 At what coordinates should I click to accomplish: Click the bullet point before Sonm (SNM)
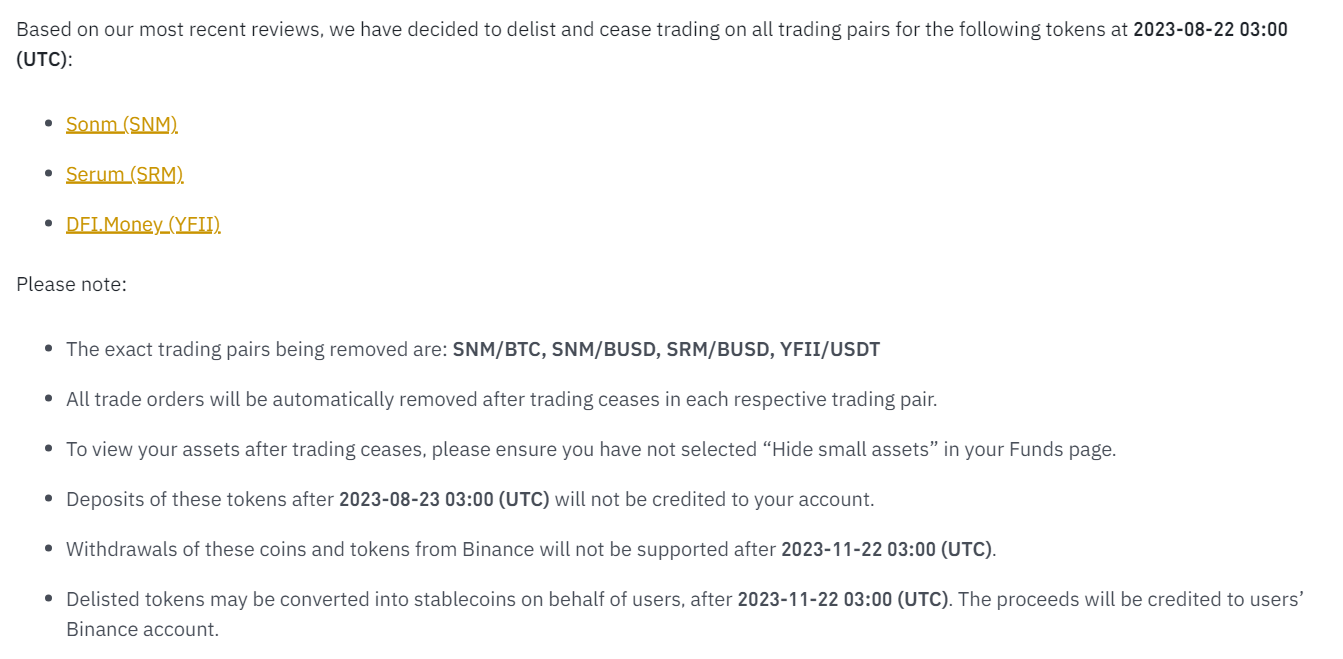click(48, 124)
